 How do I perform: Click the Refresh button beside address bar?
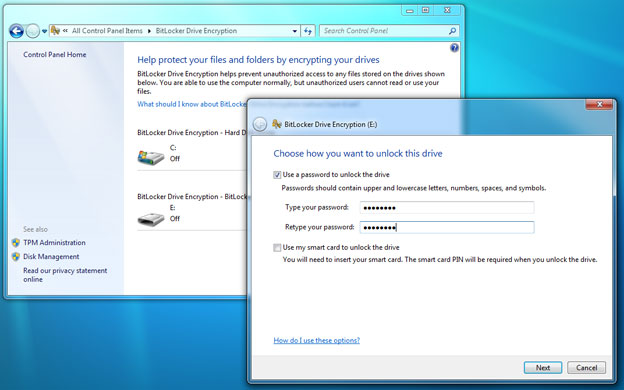pos(308,31)
